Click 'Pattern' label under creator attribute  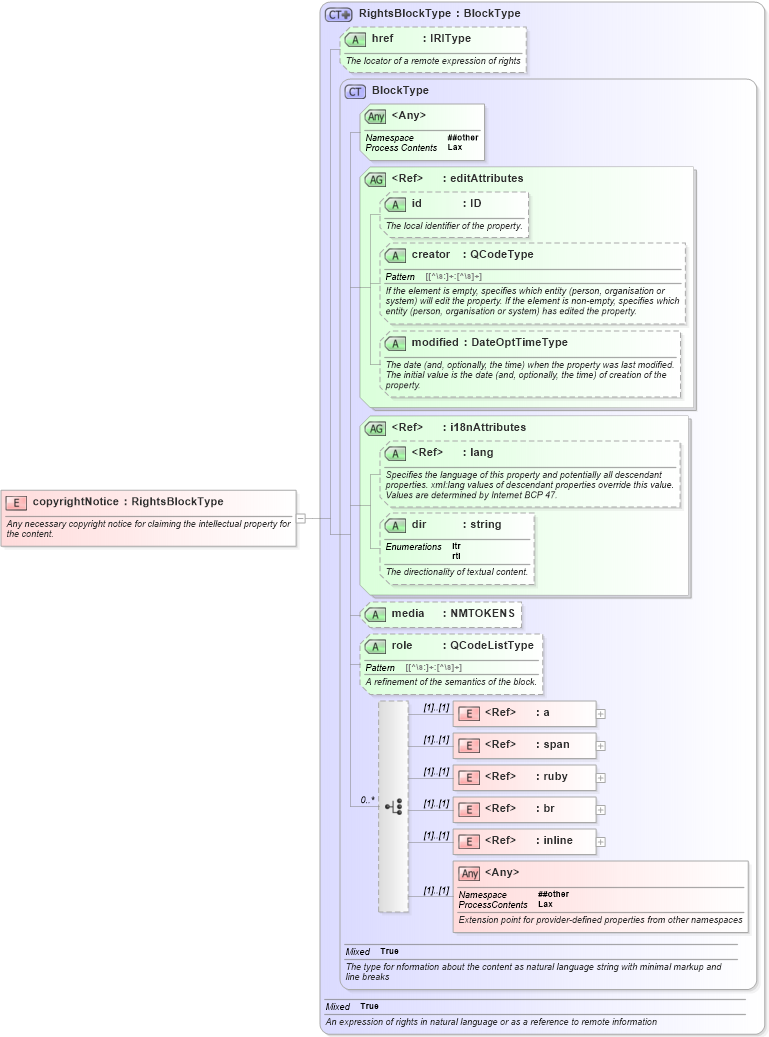click(400, 276)
